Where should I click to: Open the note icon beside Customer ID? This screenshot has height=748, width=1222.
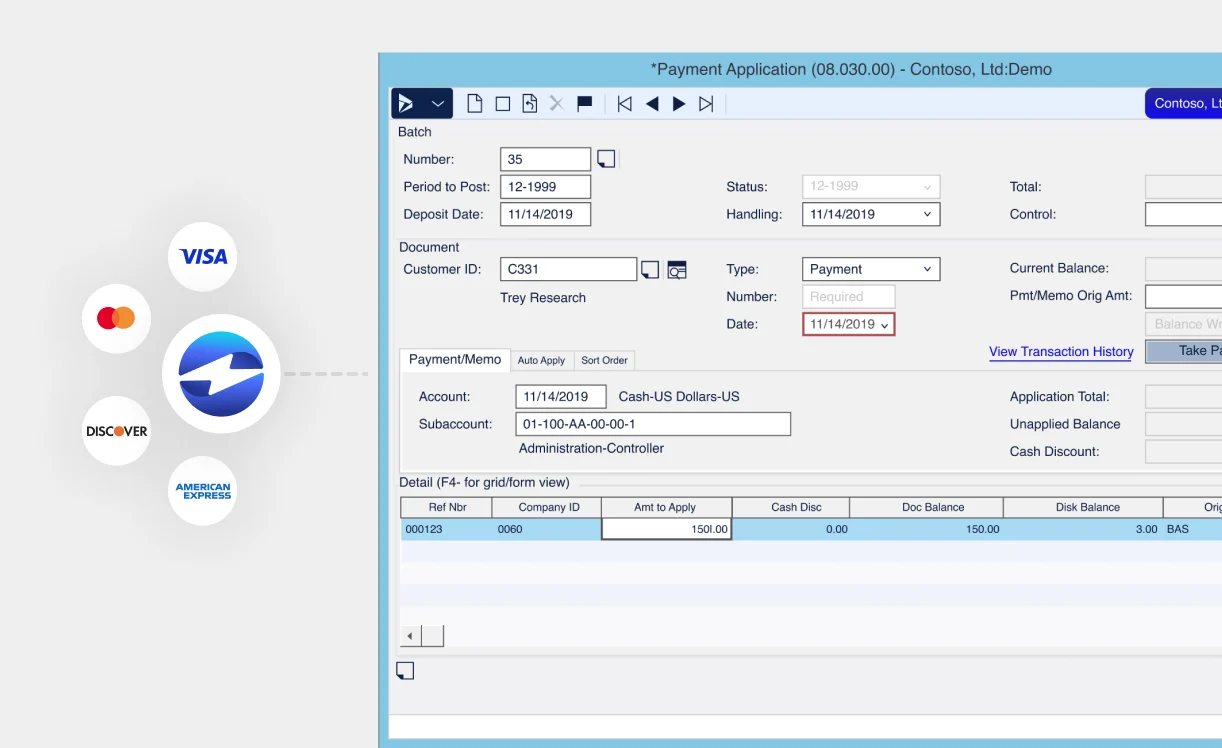(650, 269)
